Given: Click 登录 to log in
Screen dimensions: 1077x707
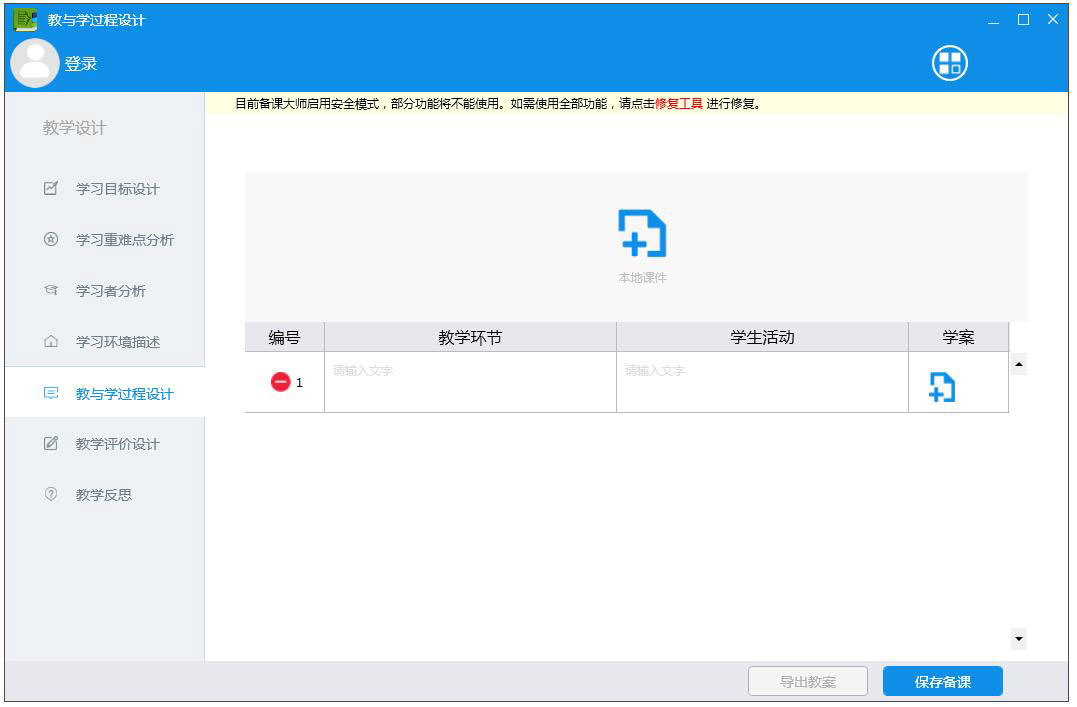Looking at the screenshot, I should [x=83, y=63].
